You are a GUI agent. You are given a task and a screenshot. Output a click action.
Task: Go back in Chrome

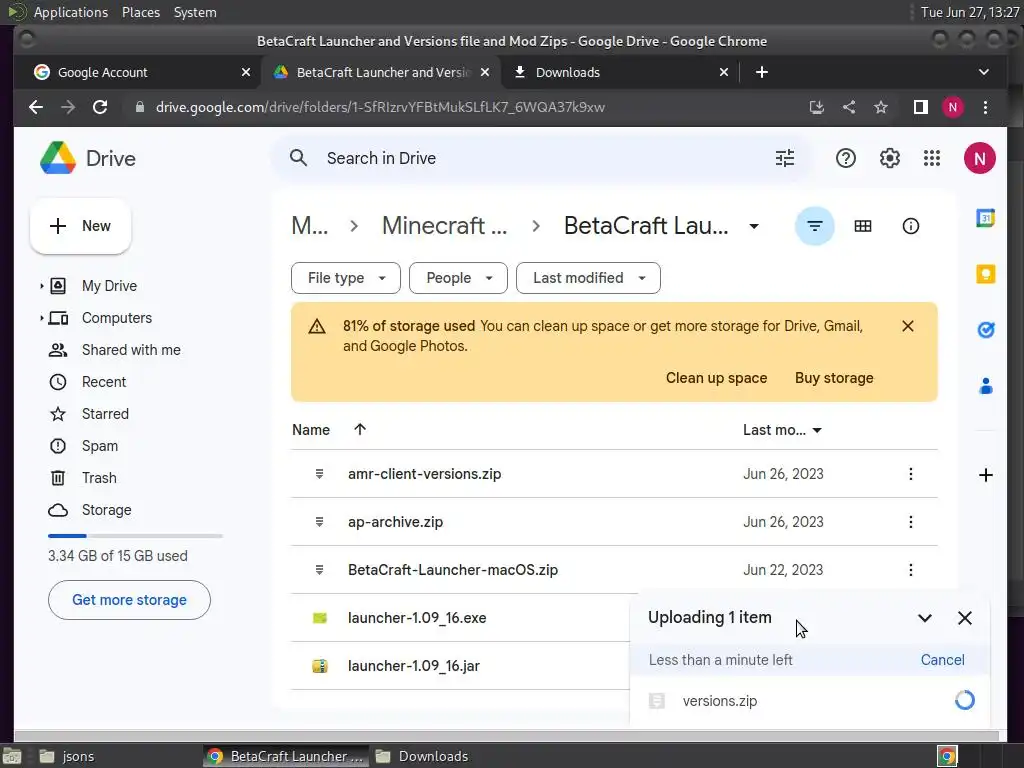pyautogui.click(x=36, y=107)
